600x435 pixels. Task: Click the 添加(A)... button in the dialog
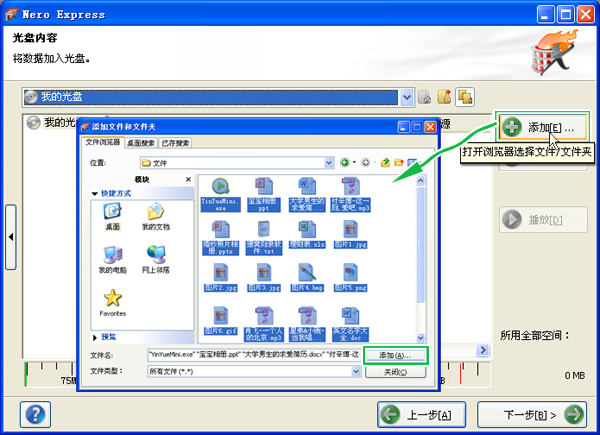395,355
